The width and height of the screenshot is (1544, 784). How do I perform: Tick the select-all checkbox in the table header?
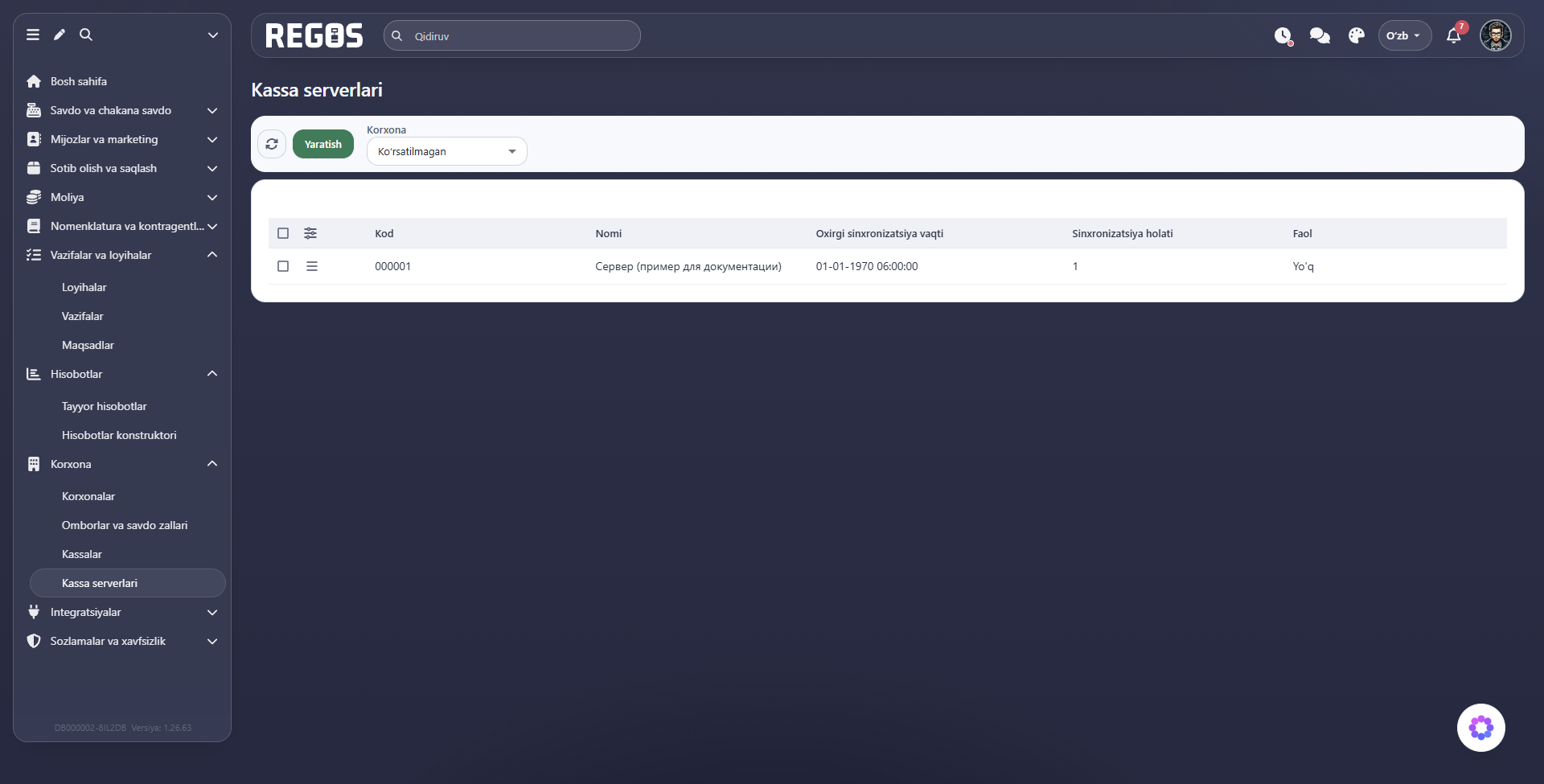tap(283, 233)
